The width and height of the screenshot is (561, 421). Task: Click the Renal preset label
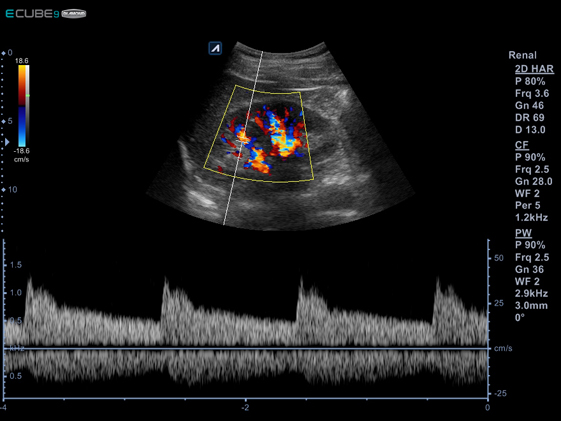(522, 55)
